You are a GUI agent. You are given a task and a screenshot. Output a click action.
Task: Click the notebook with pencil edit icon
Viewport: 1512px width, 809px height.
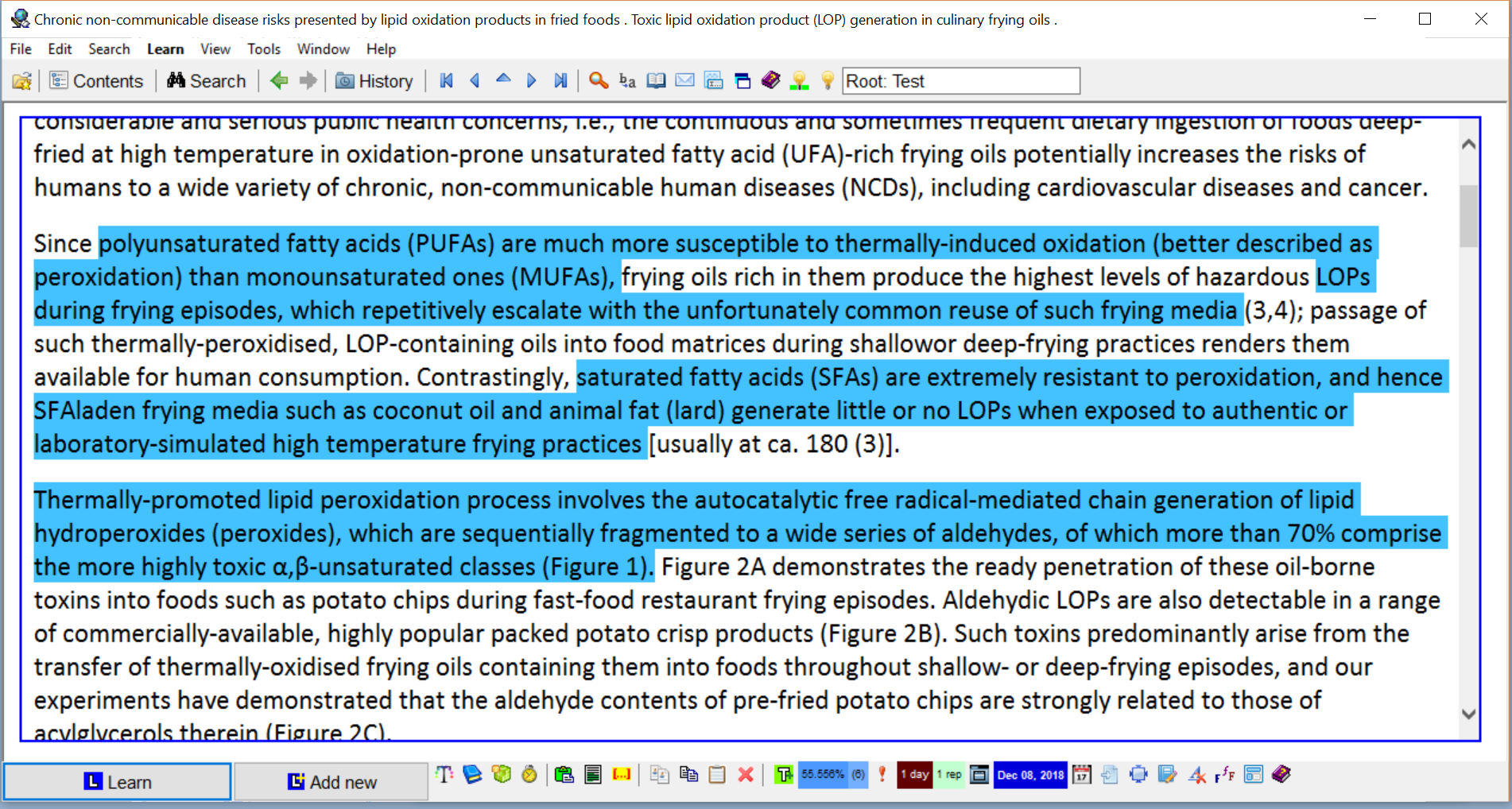(1168, 774)
